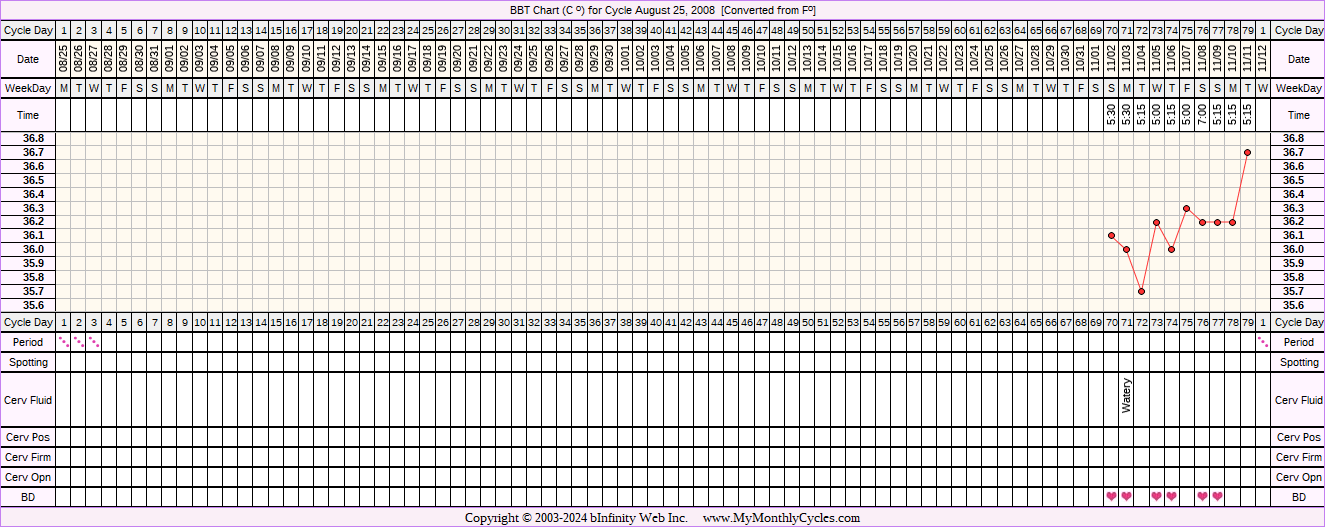1325x527 pixels.
Task: Select the 11/11 date column header
Action: pos(1247,59)
